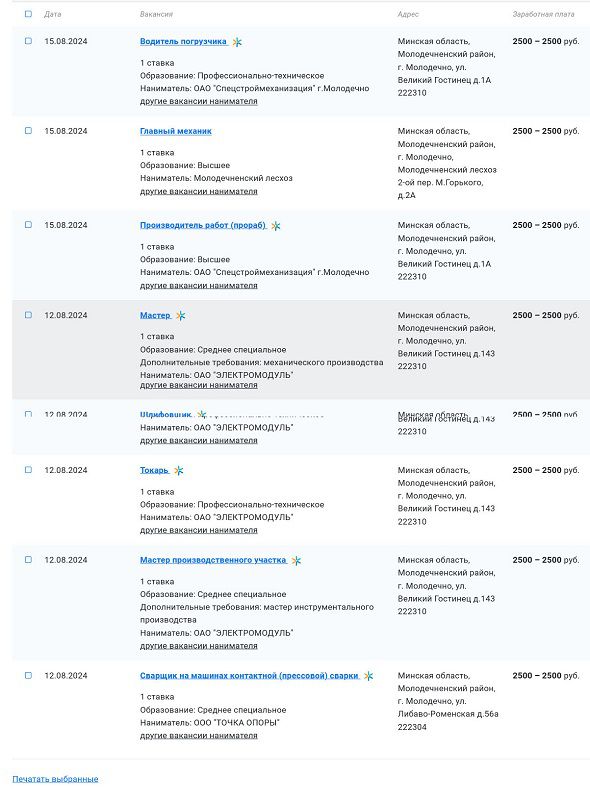This screenshot has width=590, height=800.
Task: Toggle the select-all checkbox in the header
Action: 28,11
